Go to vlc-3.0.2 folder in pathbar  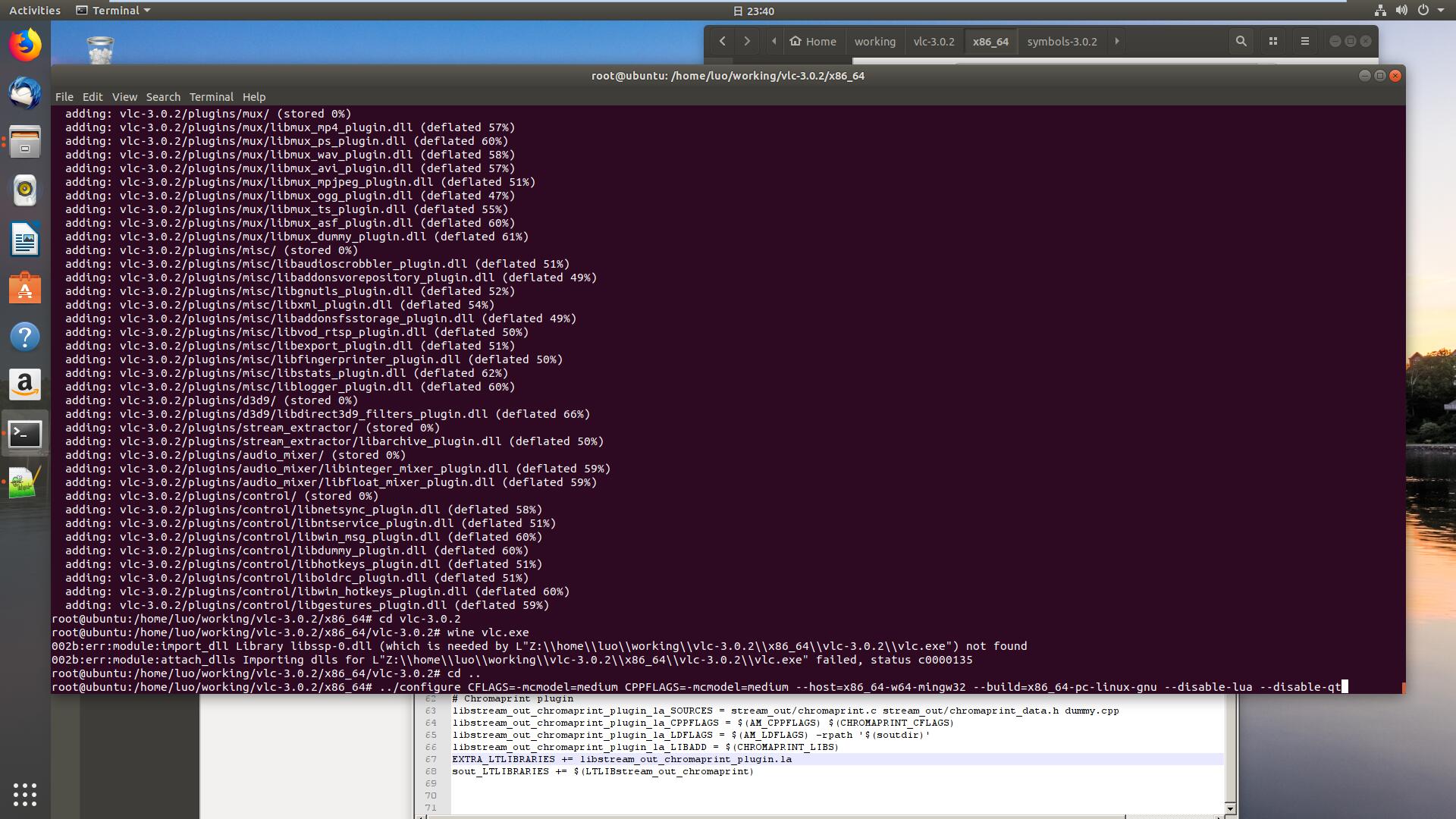934,42
